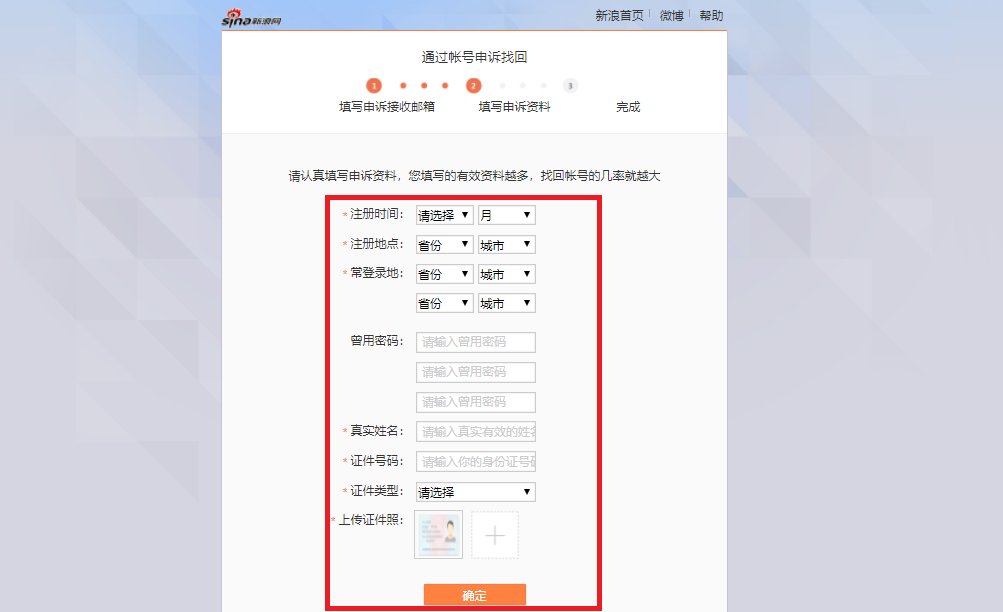Click the orange 确定 submit button

click(x=474, y=595)
